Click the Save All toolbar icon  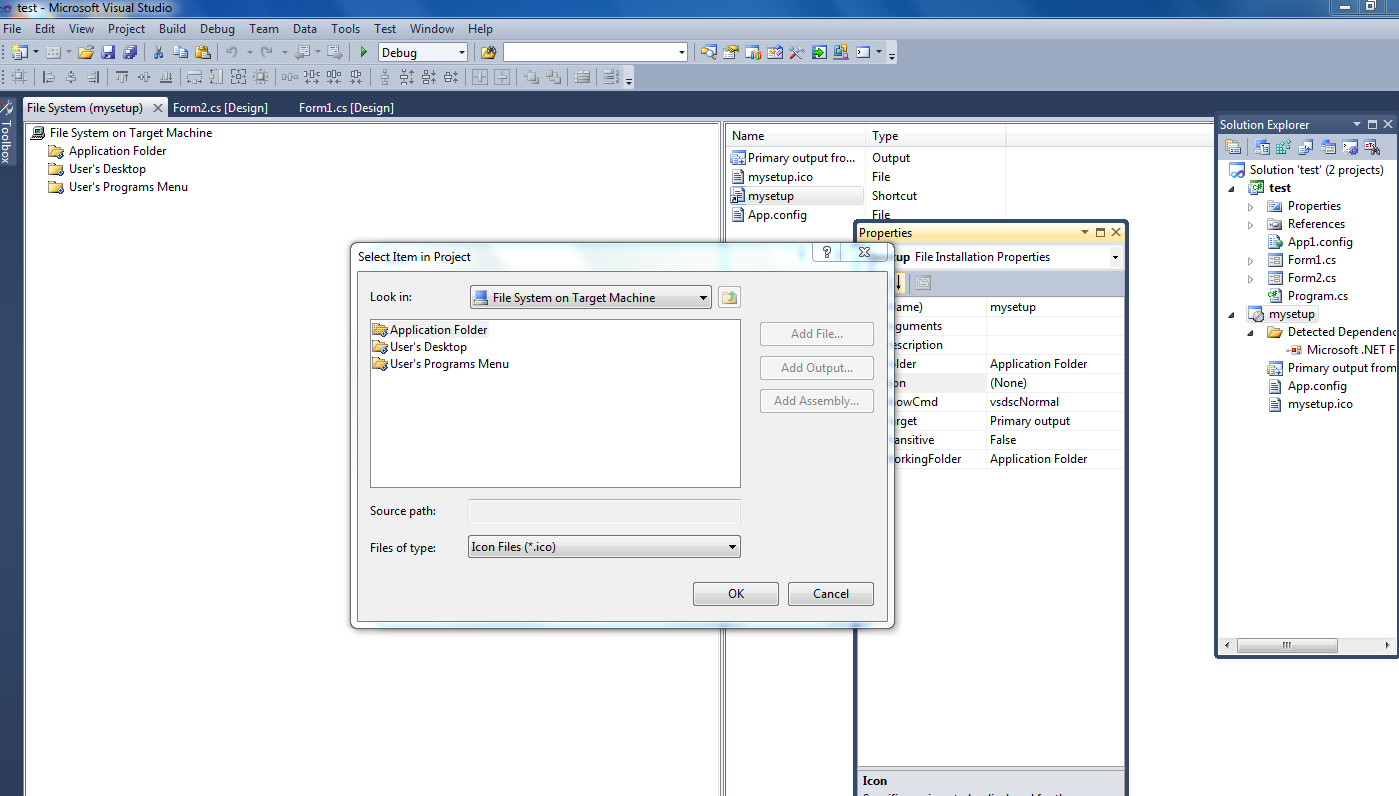pyautogui.click(x=130, y=51)
